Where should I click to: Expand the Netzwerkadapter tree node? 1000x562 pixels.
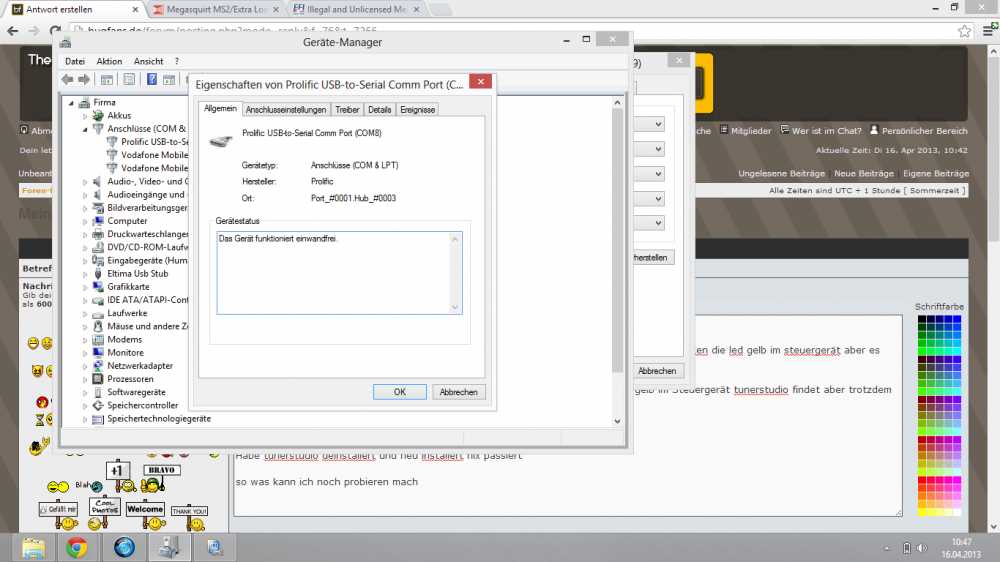pyautogui.click(x=85, y=366)
